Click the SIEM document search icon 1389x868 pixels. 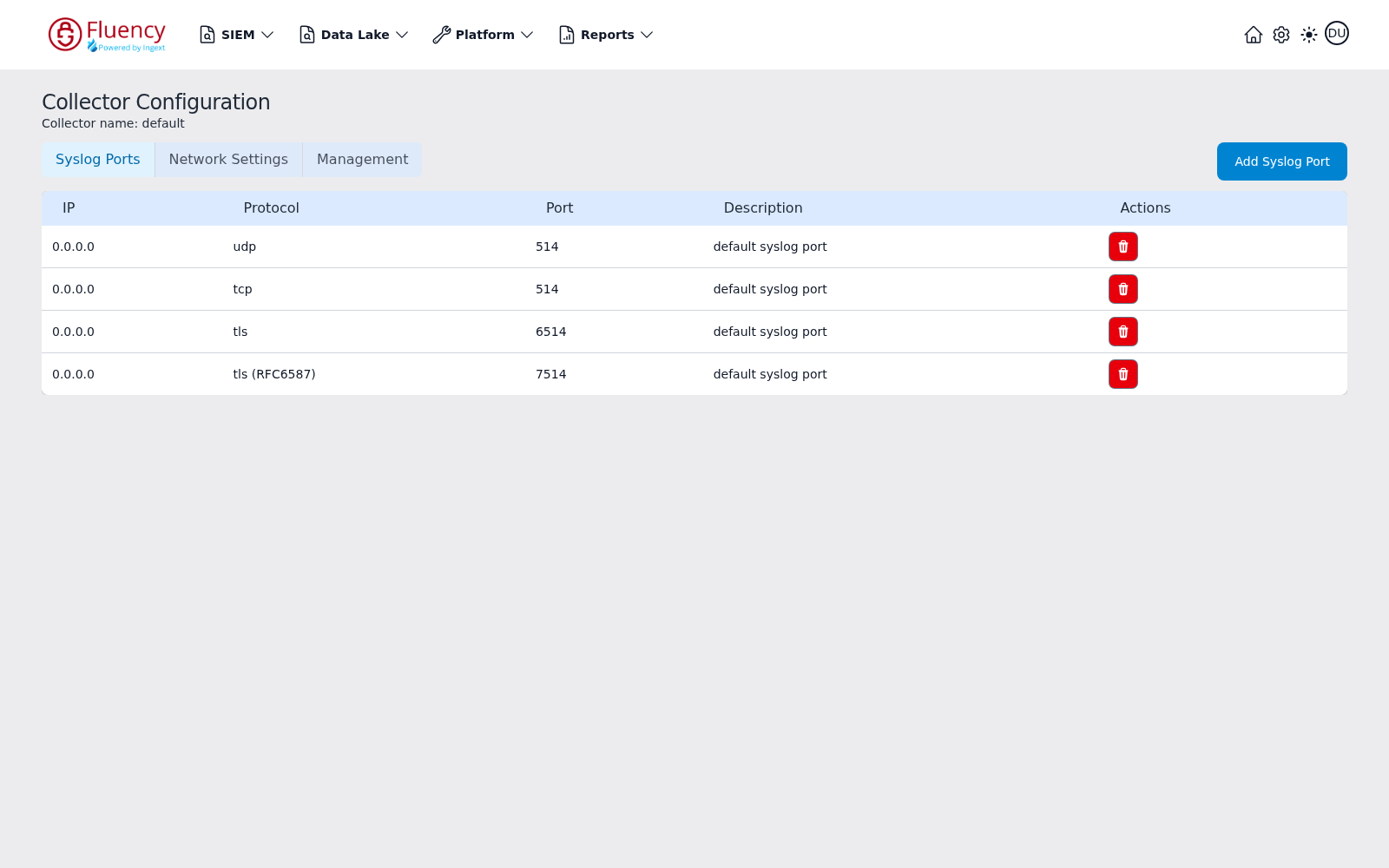click(207, 35)
